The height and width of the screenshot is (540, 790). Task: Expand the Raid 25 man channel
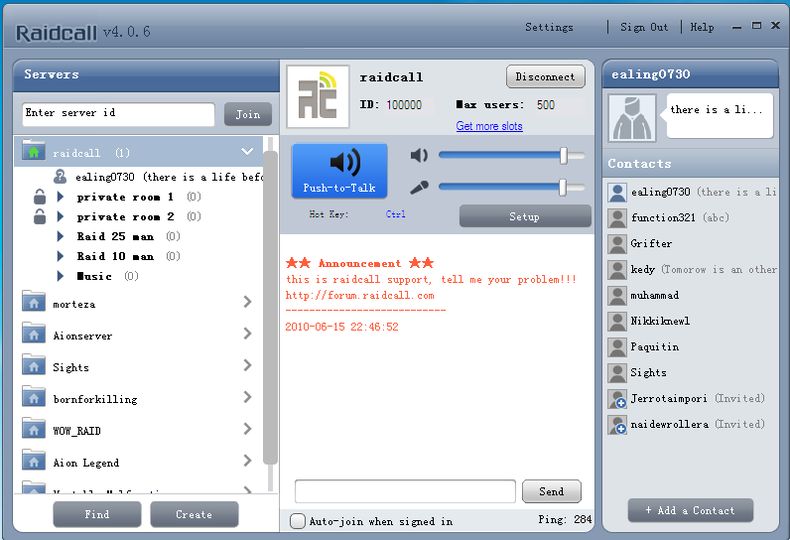(61, 237)
